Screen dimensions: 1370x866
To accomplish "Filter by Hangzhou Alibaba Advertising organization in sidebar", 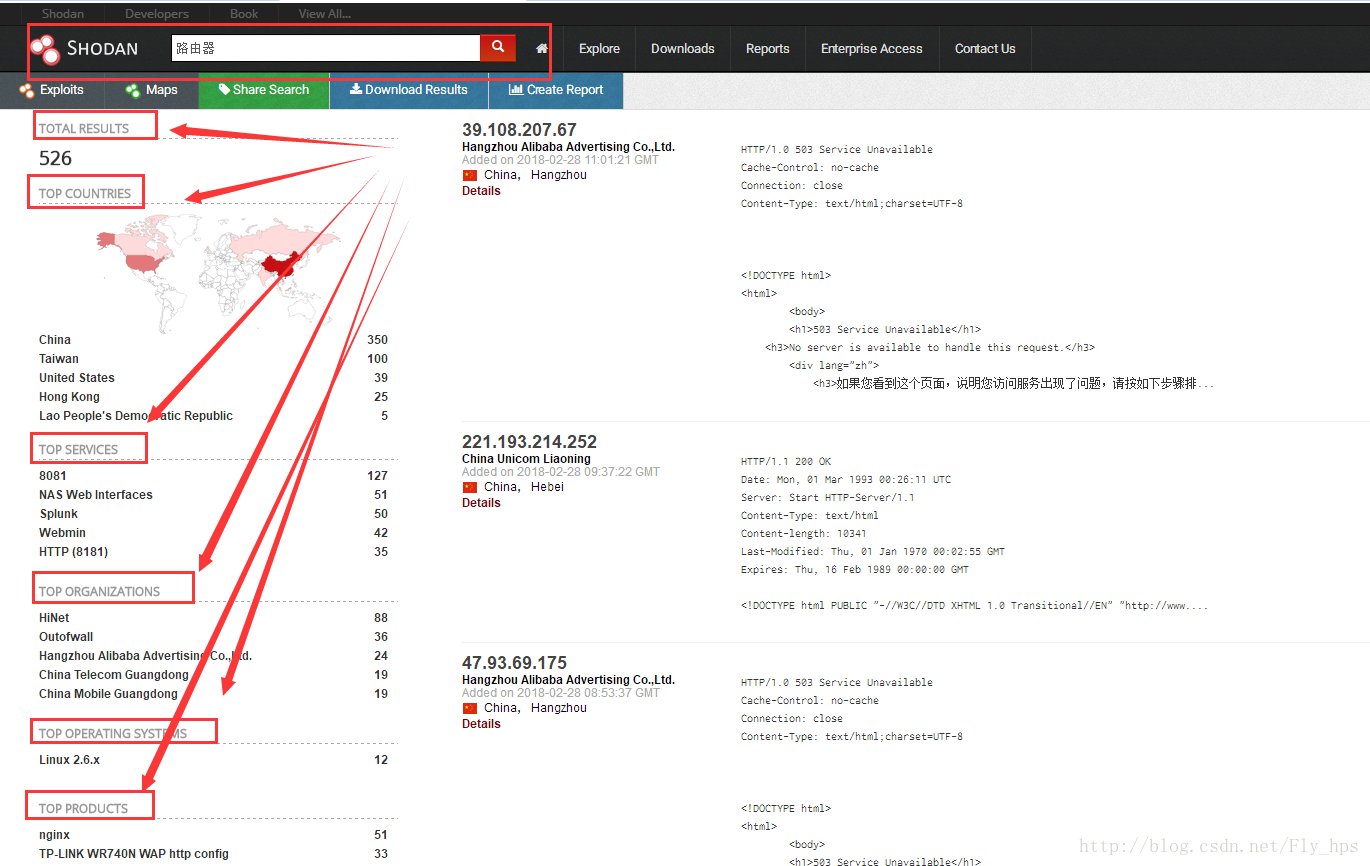I will 146,656.
